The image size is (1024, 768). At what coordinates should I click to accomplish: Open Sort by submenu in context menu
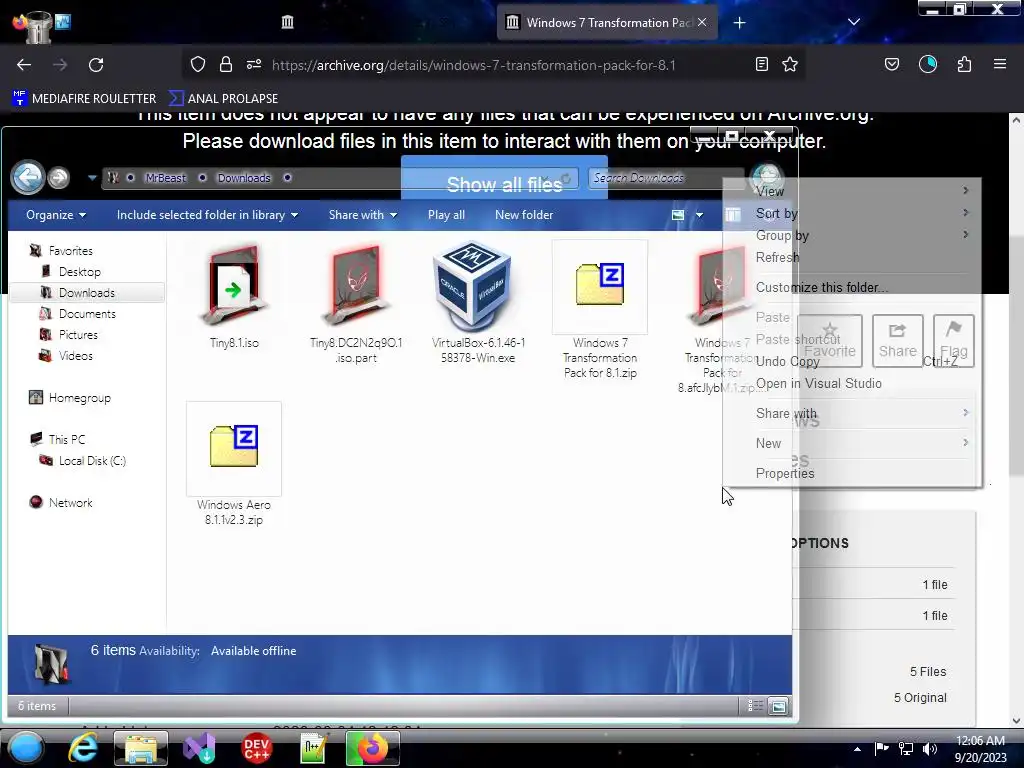851,214
